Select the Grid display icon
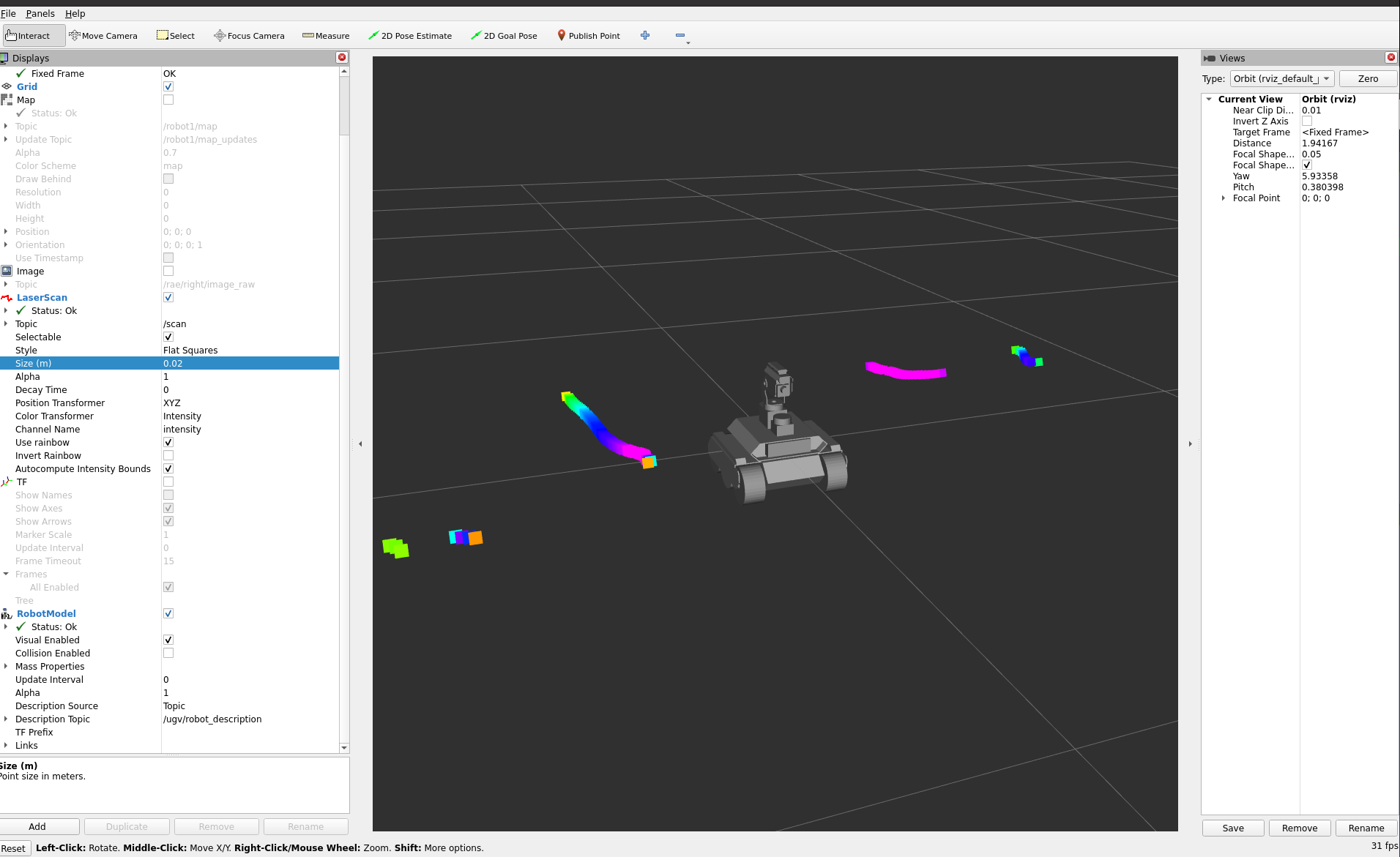Image resolution: width=1400 pixels, height=857 pixels. (x=7, y=86)
